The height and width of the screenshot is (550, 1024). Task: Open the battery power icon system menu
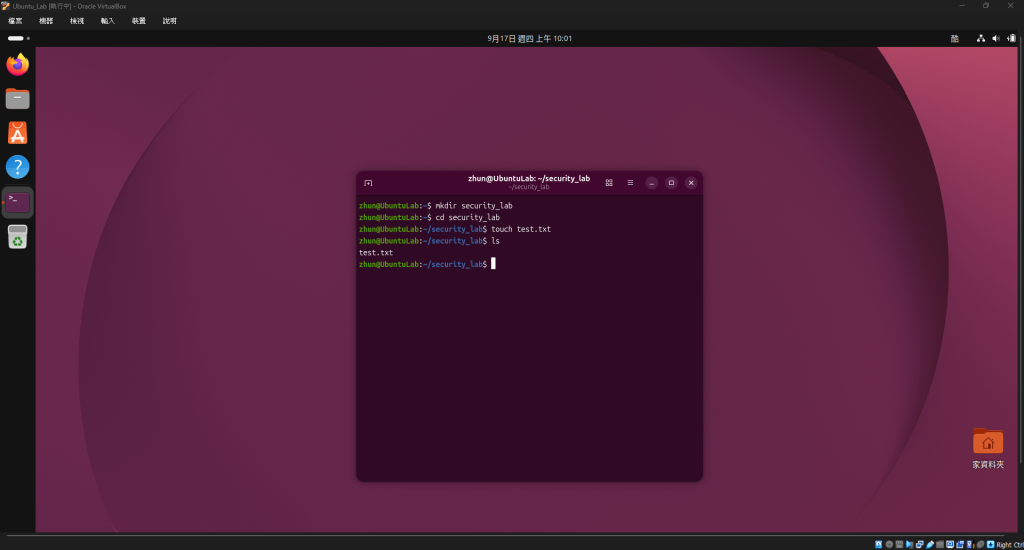click(x=1012, y=39)
